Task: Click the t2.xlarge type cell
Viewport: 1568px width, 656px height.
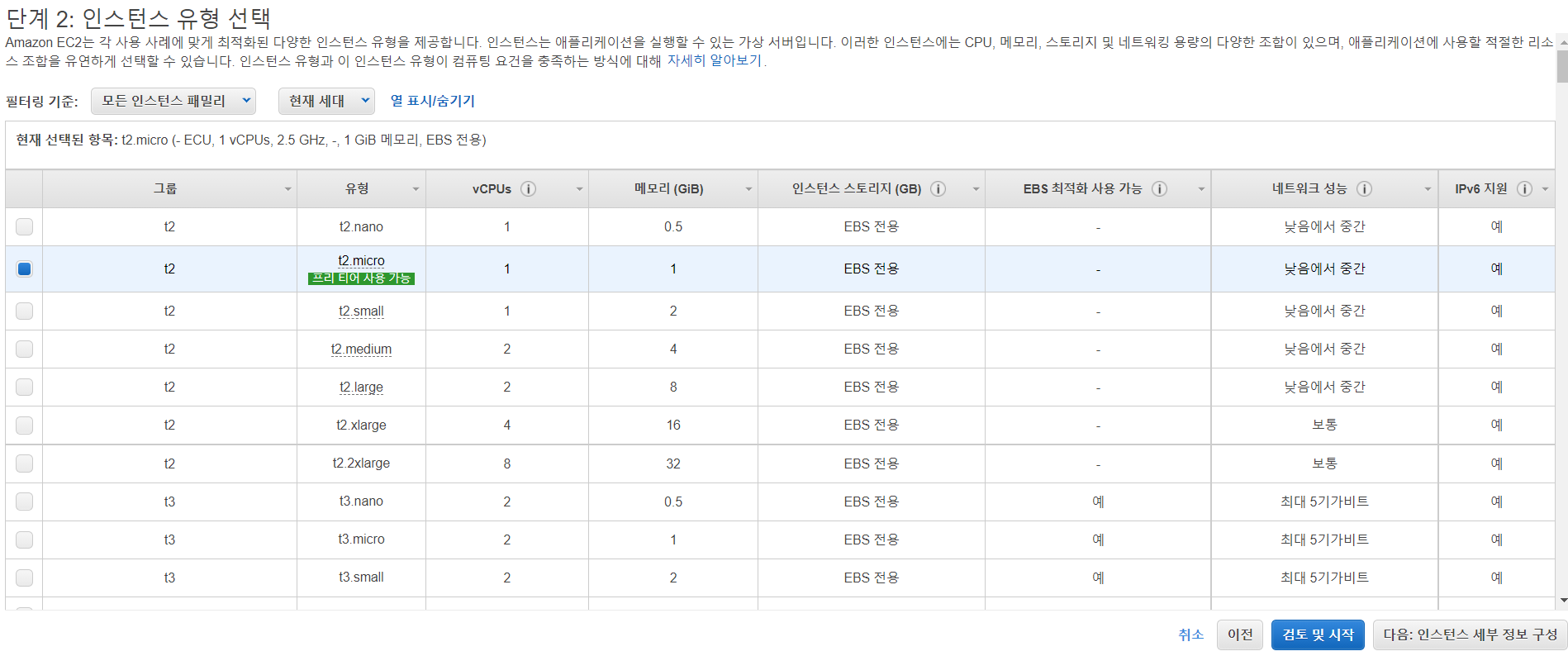Action: 361,425
